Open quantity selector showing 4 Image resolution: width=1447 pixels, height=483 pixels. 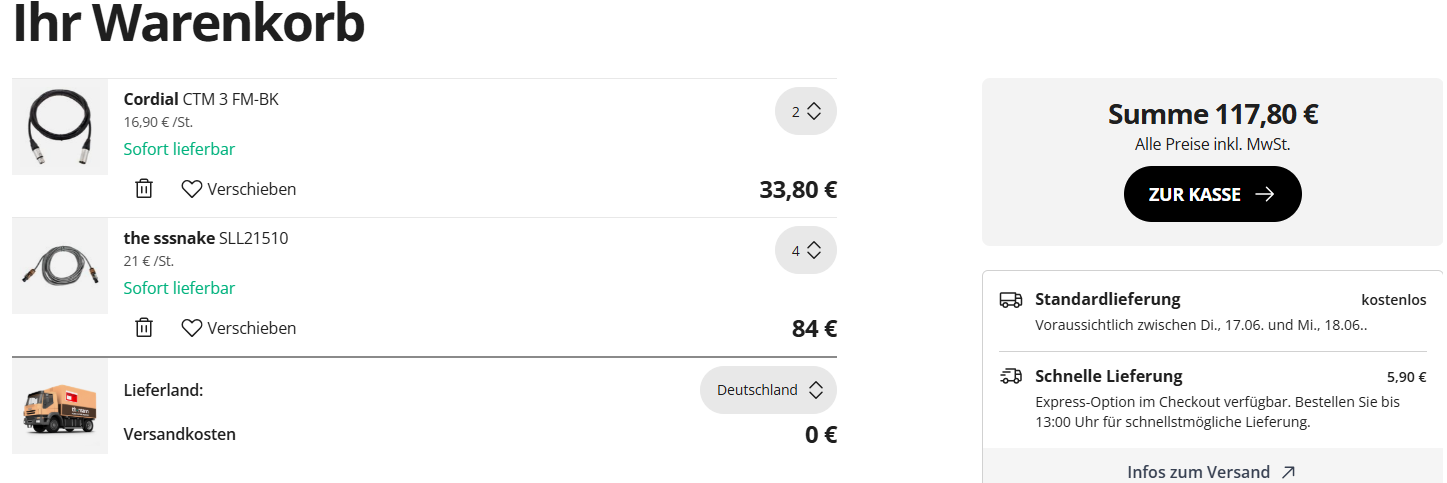click(806, 251)
